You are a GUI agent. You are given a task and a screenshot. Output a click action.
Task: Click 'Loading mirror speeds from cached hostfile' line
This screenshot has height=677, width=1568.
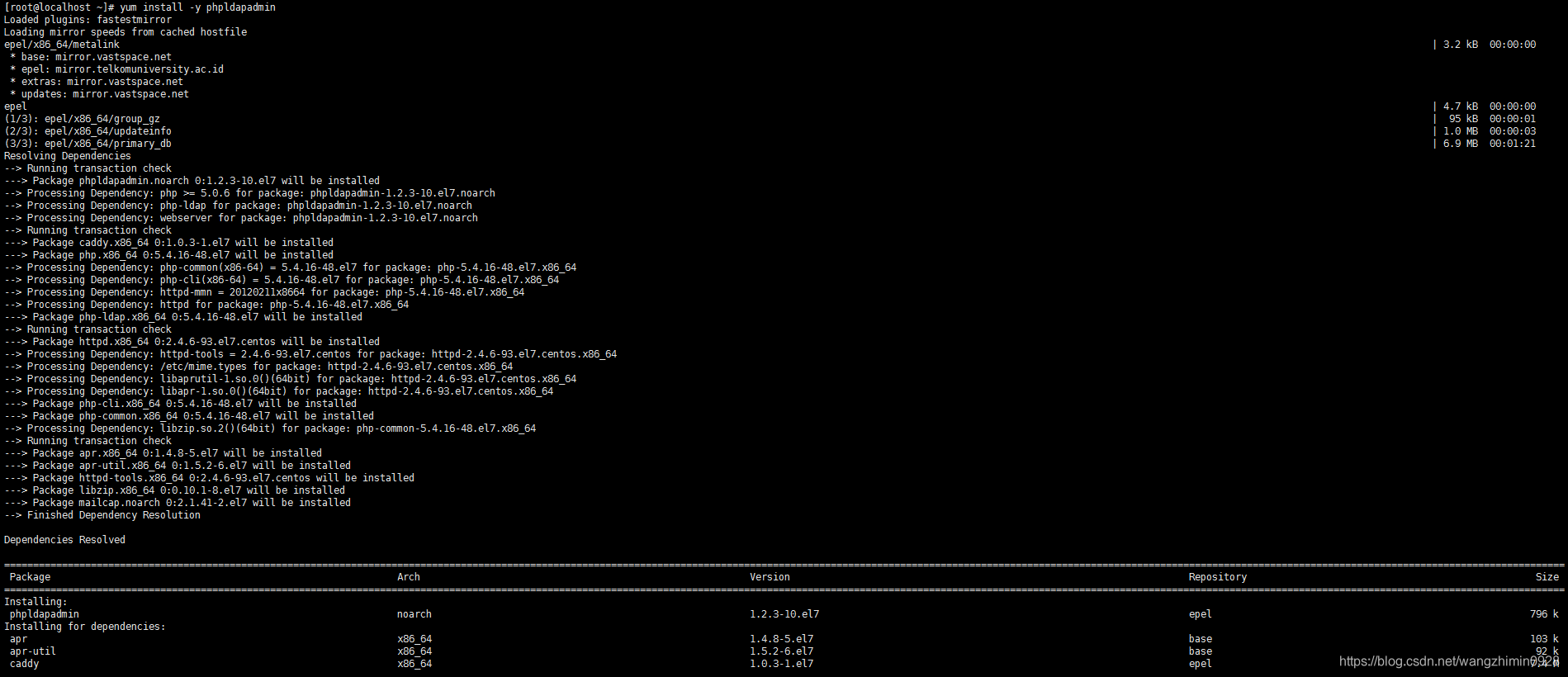click(x=126, y=32)
